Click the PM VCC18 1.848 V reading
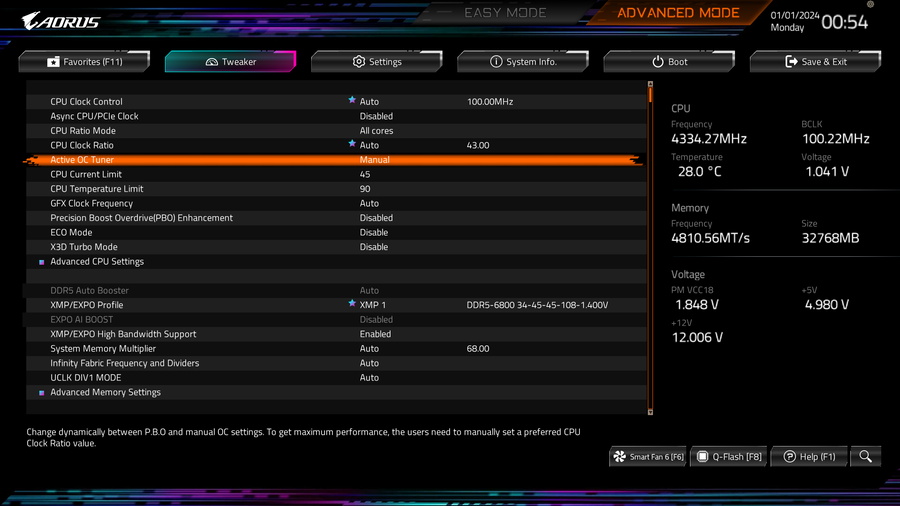The image size is (900, 506). tap(697, 305)
